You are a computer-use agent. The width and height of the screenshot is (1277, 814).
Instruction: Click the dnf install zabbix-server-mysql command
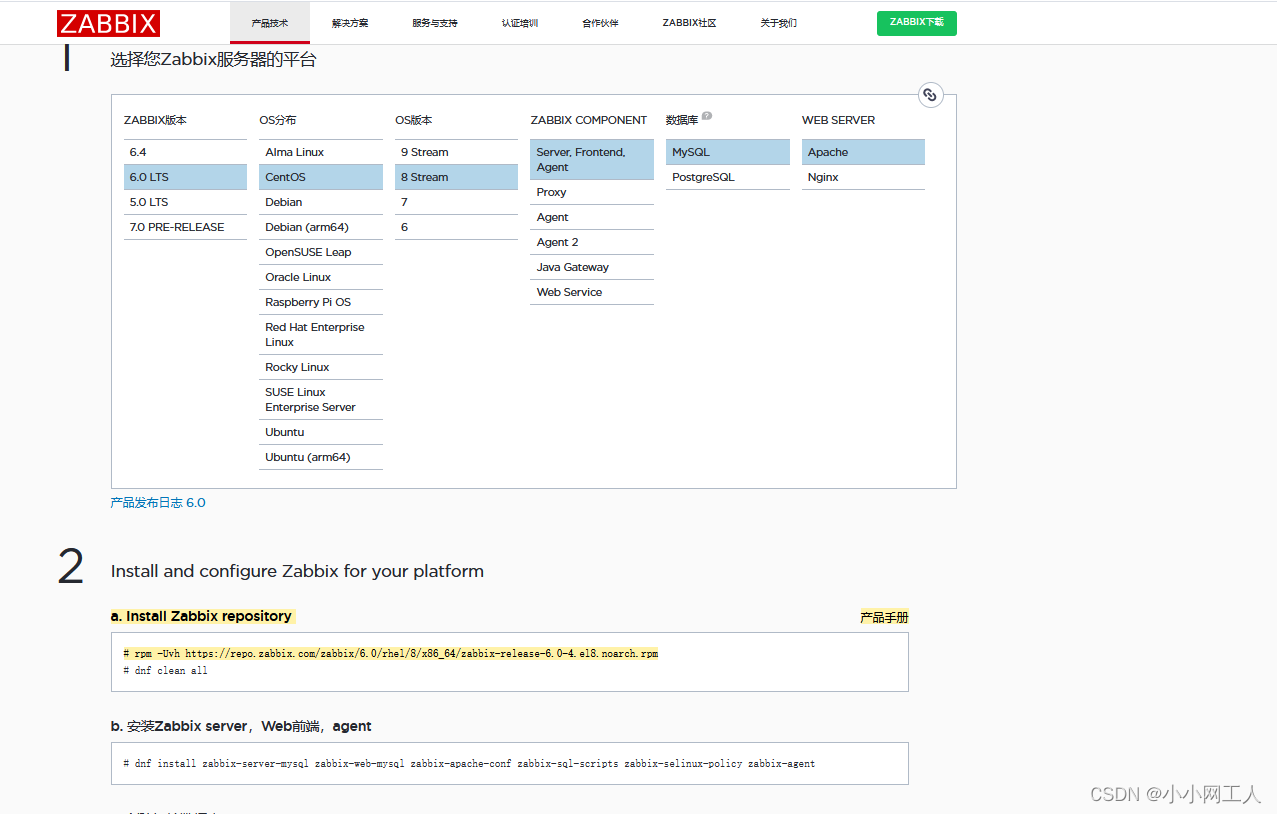(x=469, y=763)
